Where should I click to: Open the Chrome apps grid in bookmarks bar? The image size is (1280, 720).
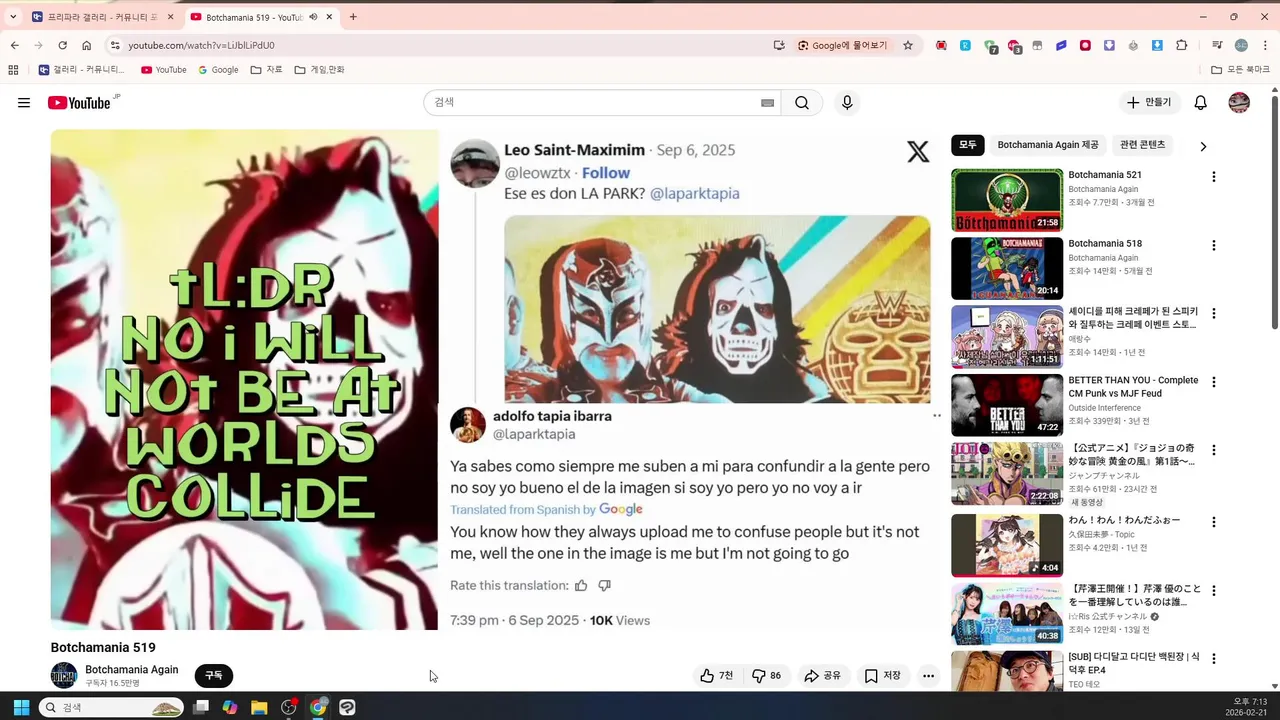click(13, 70)
